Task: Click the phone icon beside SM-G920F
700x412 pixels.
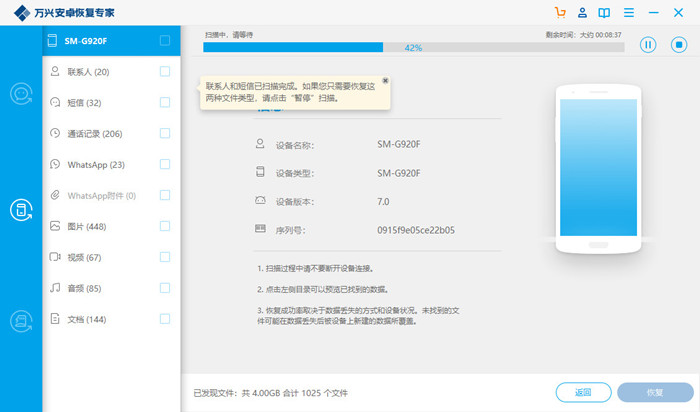Action: click(52, 41)
